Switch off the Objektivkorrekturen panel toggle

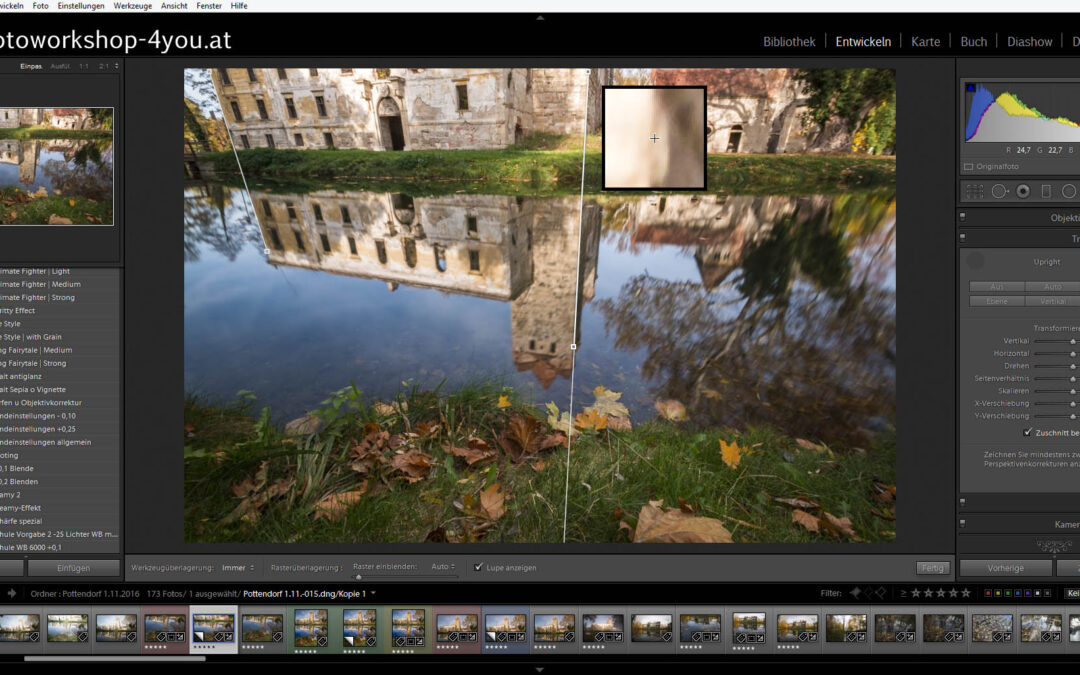(962, 217)
